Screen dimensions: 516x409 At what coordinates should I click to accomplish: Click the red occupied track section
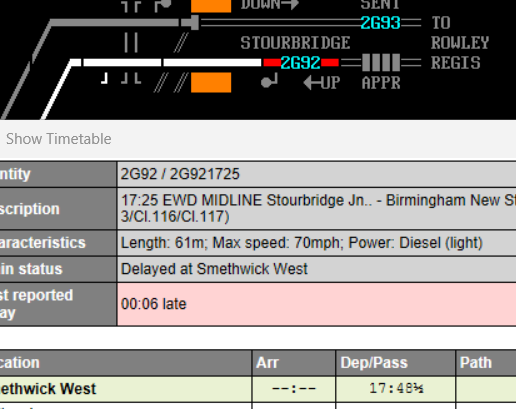pyautogui.click(x=272, y=63)
